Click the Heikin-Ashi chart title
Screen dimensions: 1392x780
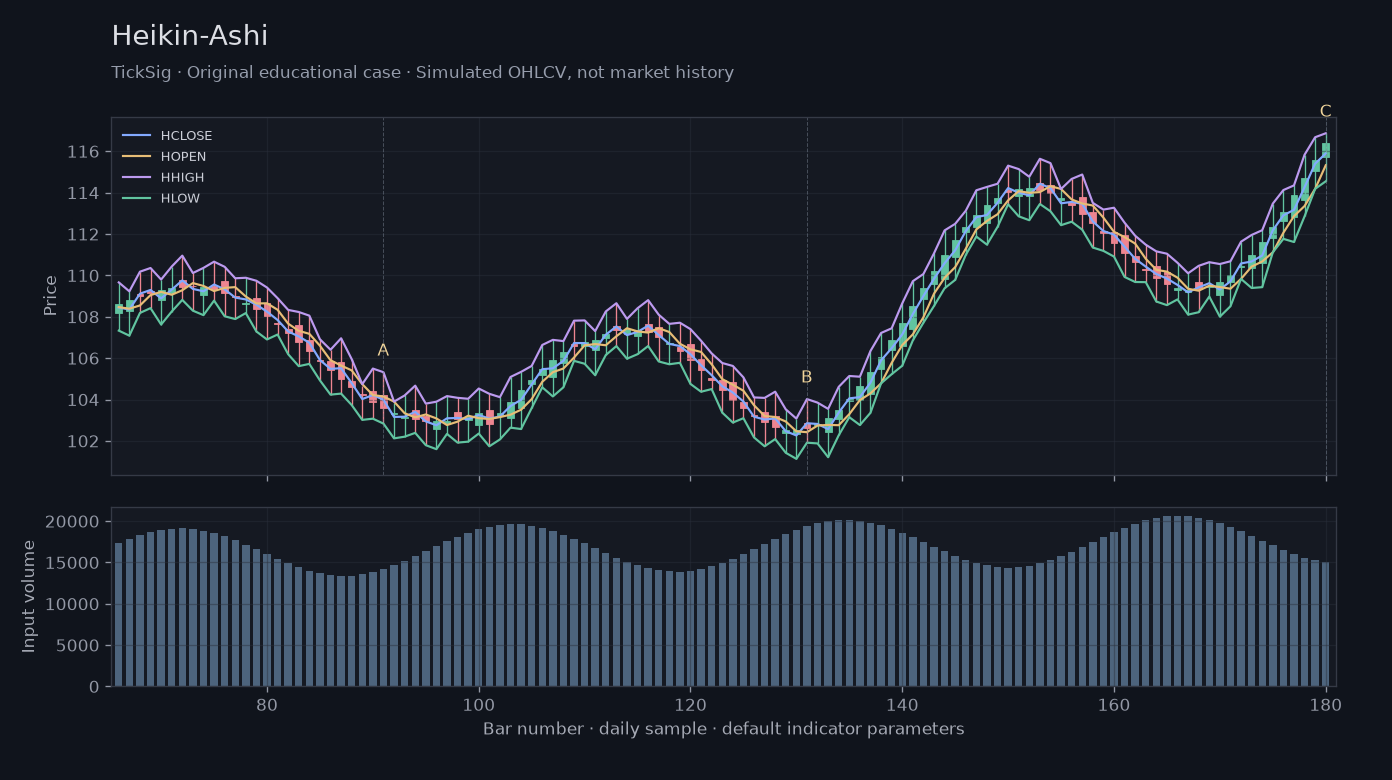pos(190,36)
